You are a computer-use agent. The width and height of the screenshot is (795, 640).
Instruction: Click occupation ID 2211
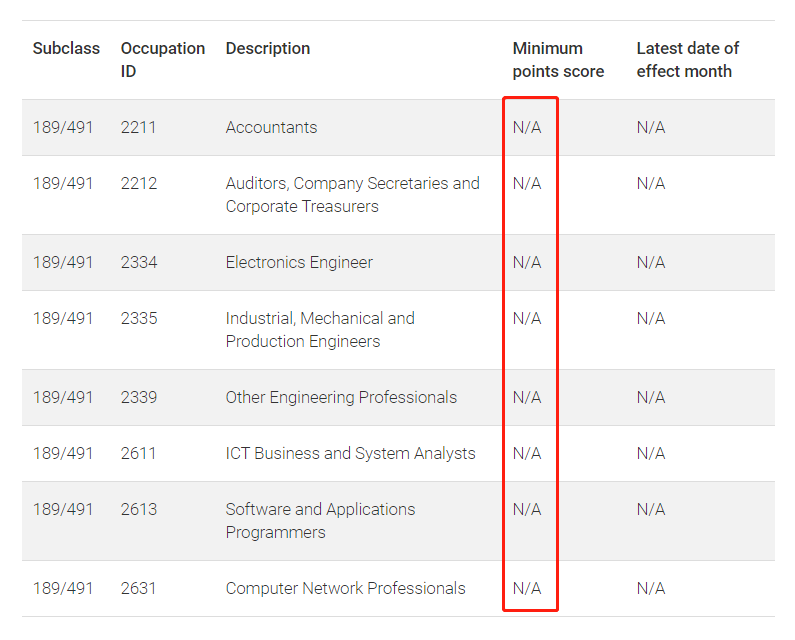pyautogui.click(x=138, y=127)
